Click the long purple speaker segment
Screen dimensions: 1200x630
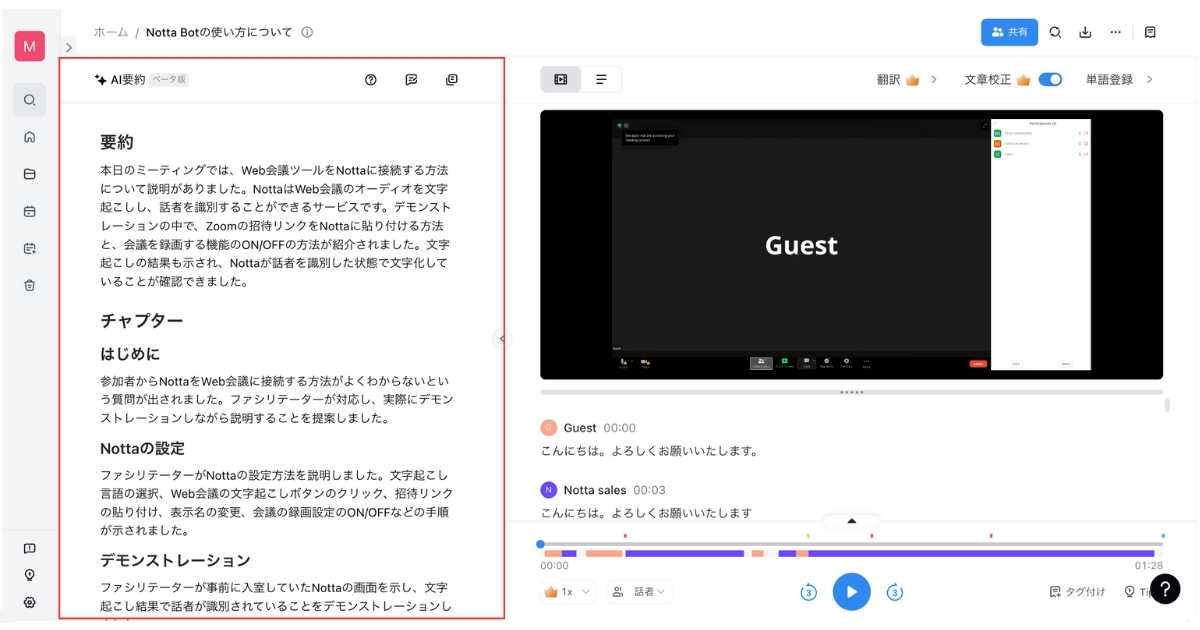(x=981, y=553)
